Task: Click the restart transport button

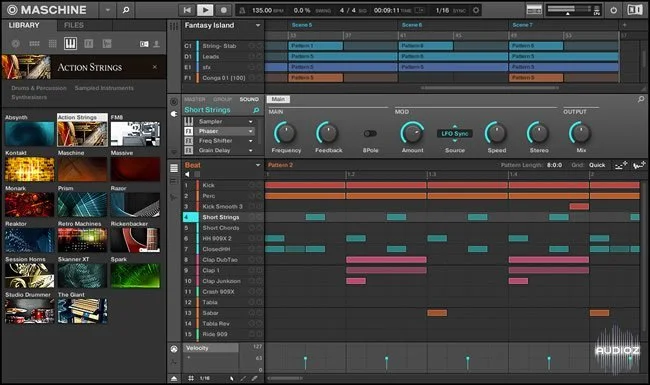Action: tap(187, 10)
